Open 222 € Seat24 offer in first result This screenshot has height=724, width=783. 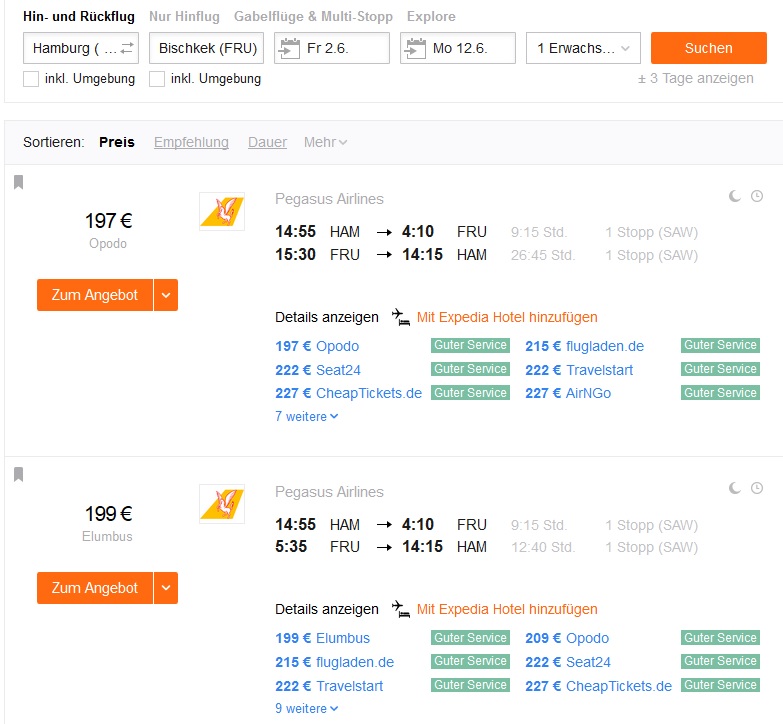tap(318, 370)
